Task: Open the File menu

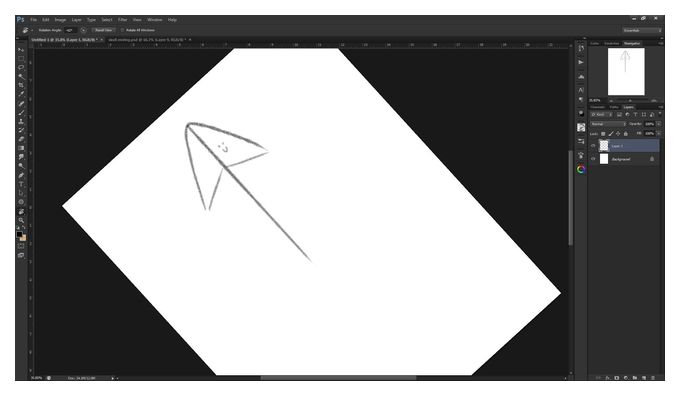Action: (33, 20)
